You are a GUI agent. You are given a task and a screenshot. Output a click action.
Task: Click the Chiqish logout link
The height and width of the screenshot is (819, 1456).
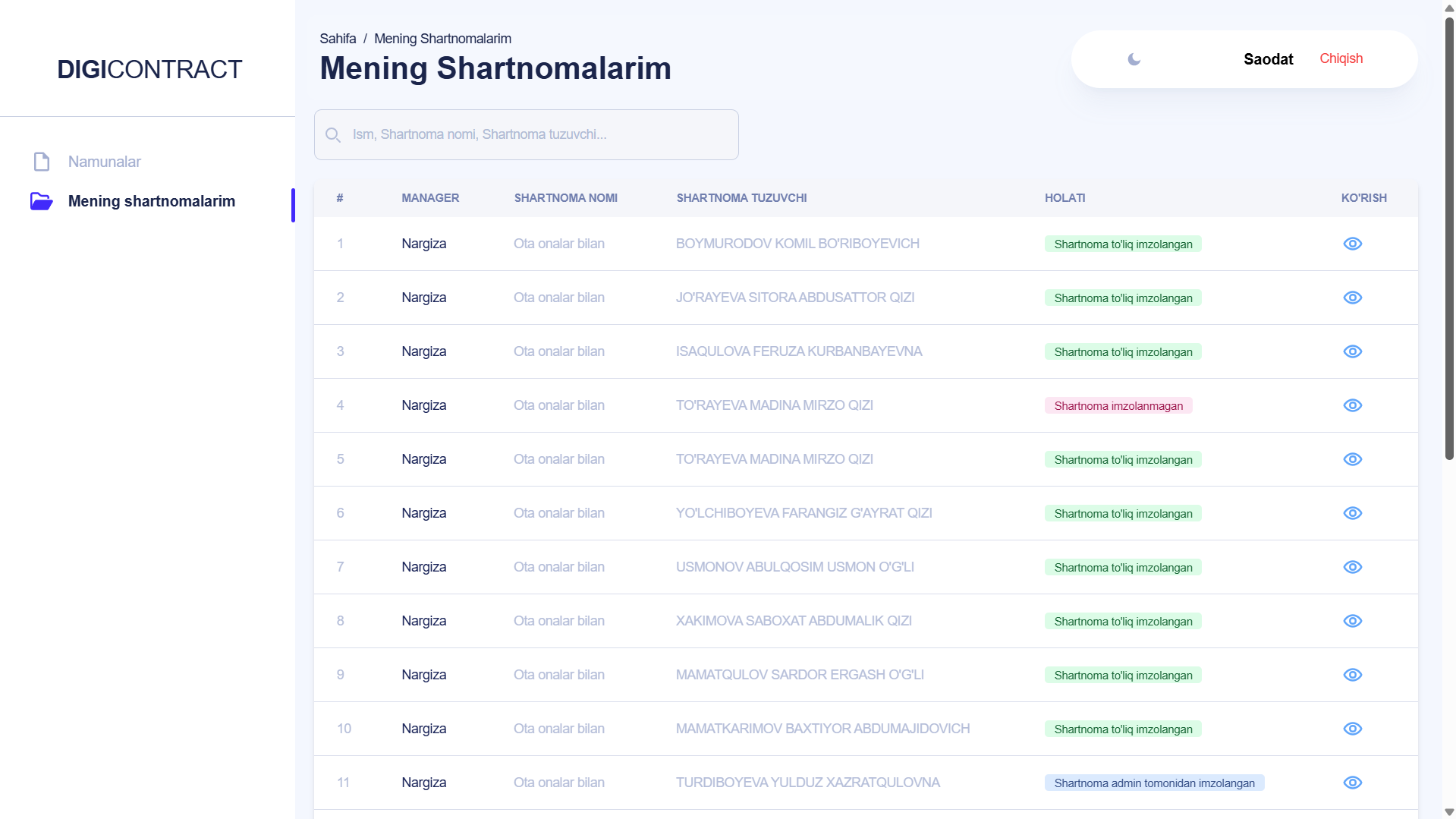1341,58
